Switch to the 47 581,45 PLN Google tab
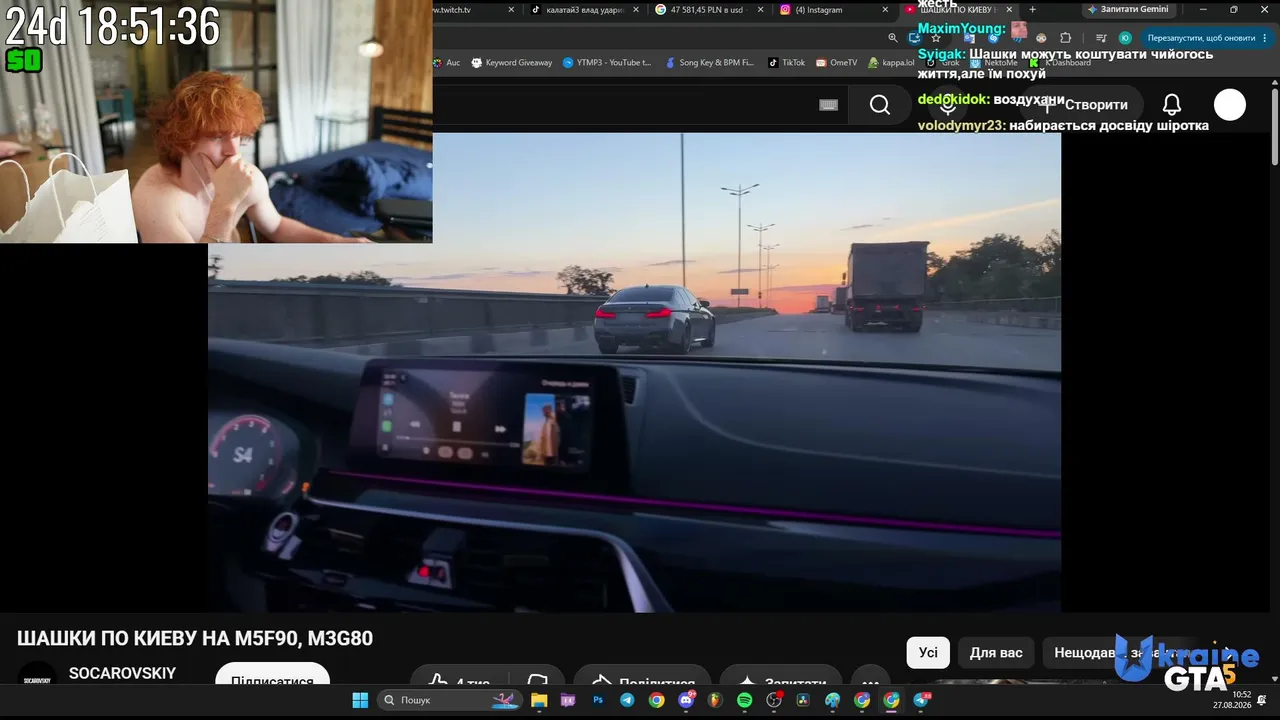The width and height of the screenshot is (1280, 720). pos(709,10)
